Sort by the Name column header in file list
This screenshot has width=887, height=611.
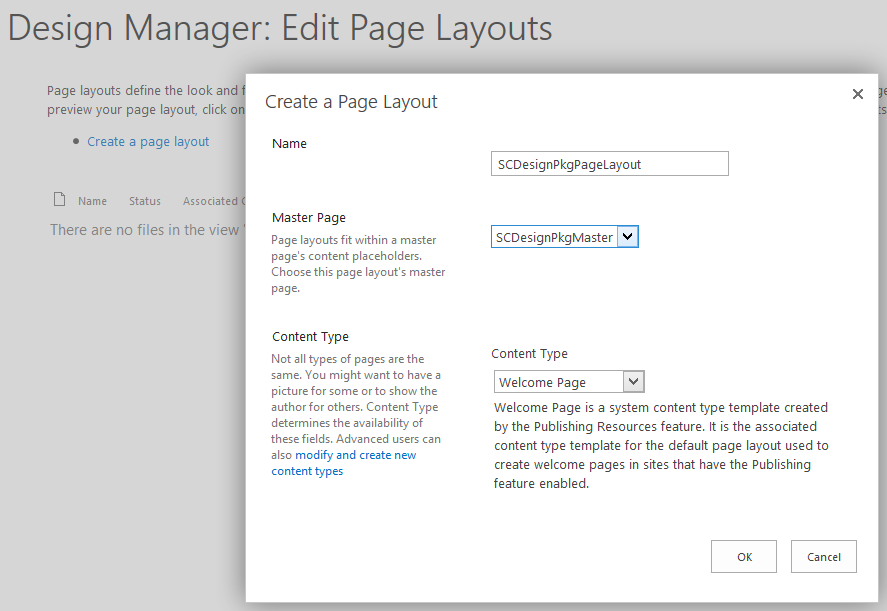tap(92, 201)
